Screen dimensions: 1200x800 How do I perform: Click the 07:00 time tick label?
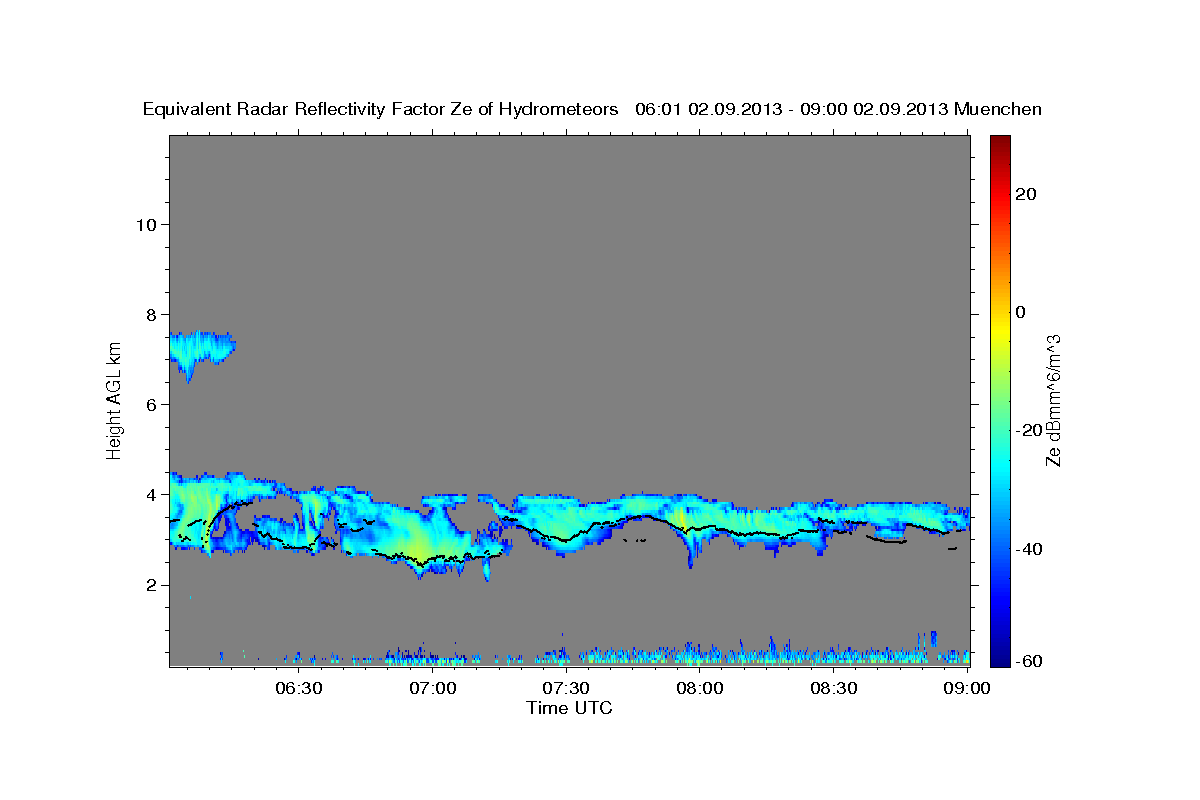(433, 688)
